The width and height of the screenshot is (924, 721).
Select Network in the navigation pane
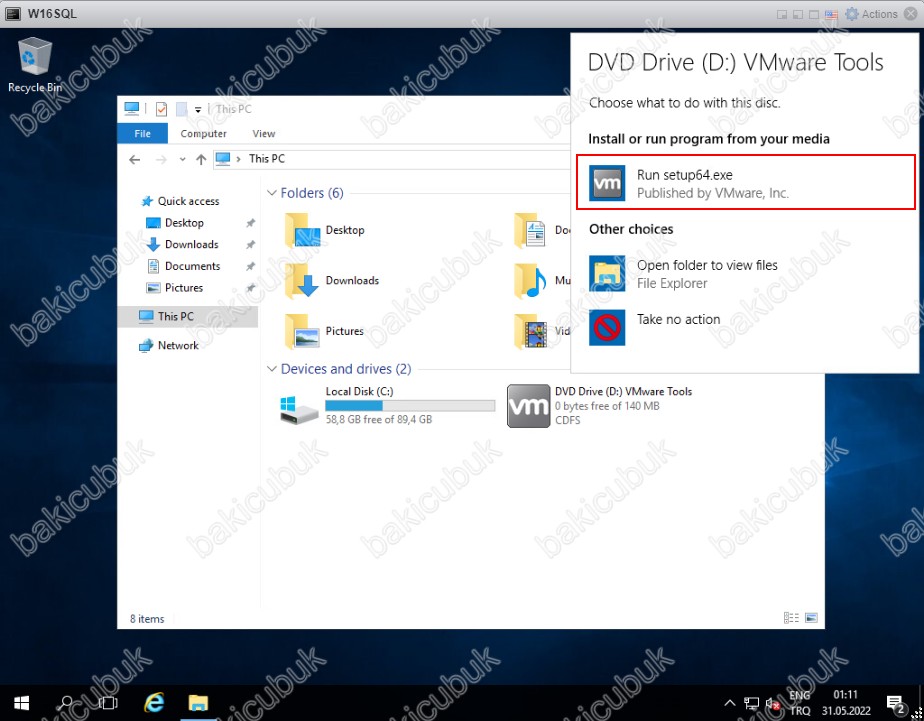coord(177,346)
